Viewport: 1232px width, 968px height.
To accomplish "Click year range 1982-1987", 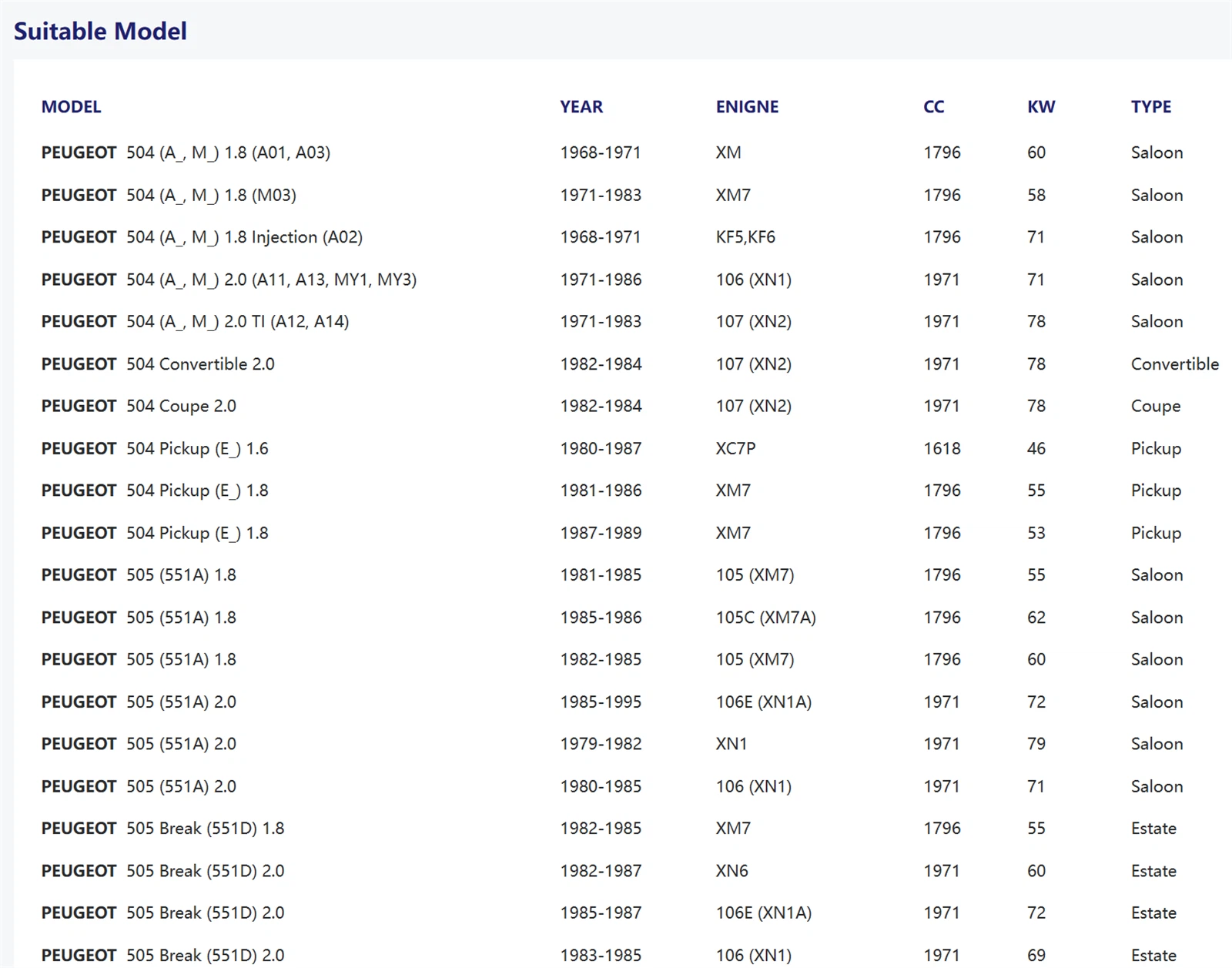I will click(601, 870).
